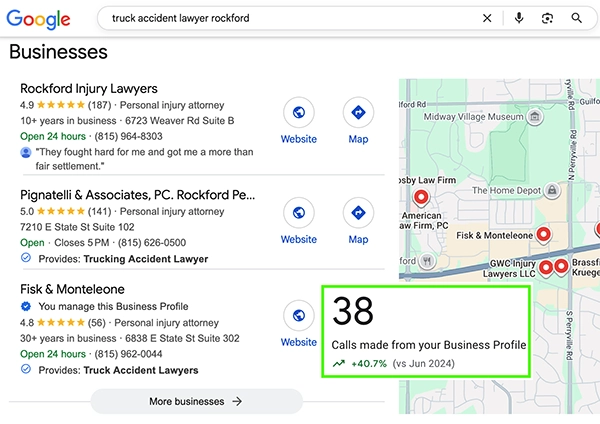
Task: Select the Brassfield Krueger map pin
Action: 561,266
